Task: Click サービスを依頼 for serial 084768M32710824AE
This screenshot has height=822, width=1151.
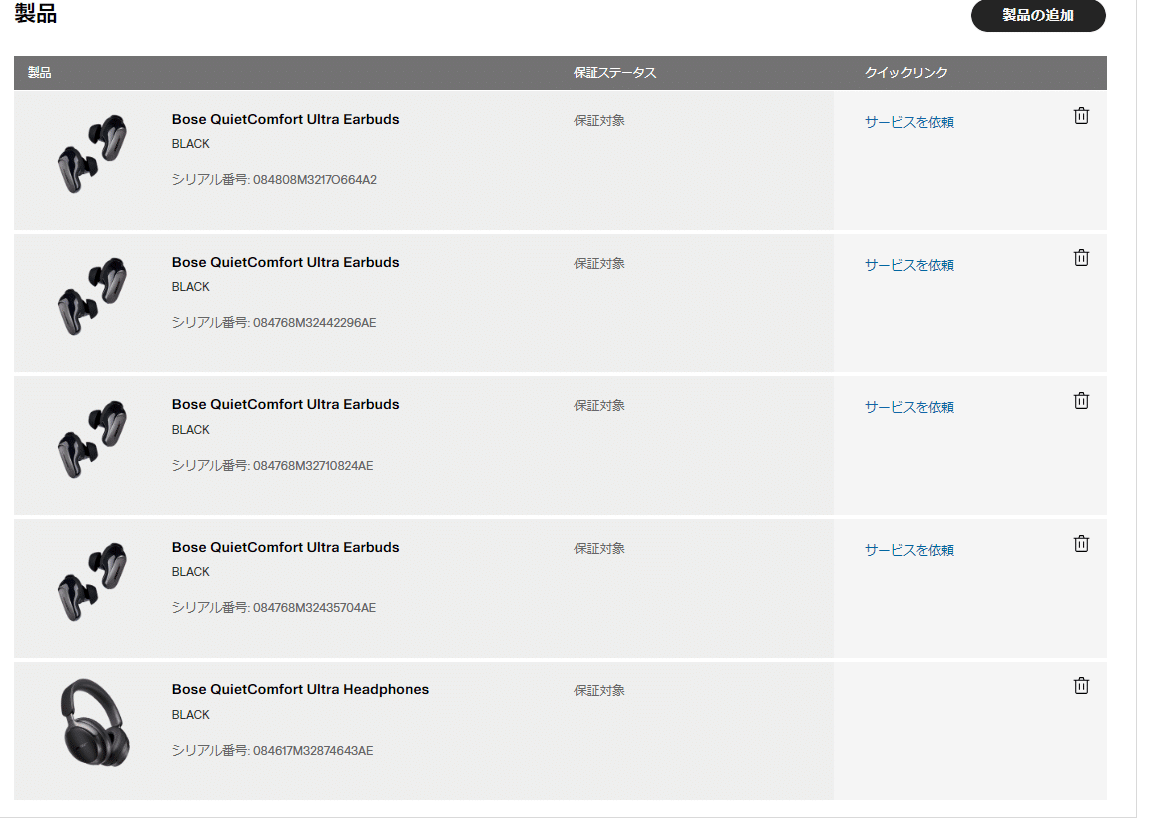Action: coord(909,407)
